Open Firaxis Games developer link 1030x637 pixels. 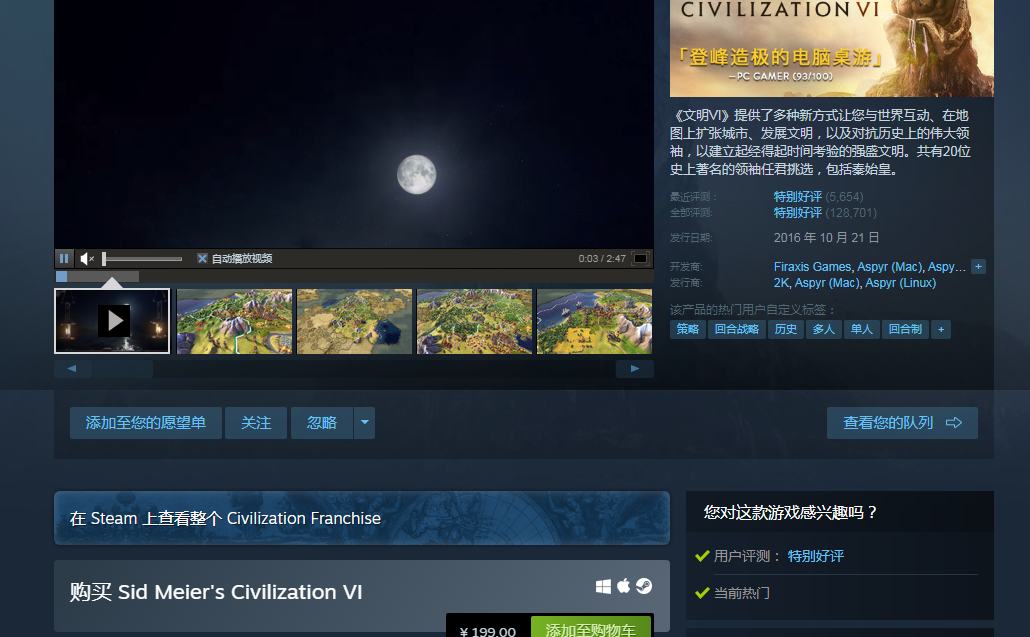click(813, 267)
